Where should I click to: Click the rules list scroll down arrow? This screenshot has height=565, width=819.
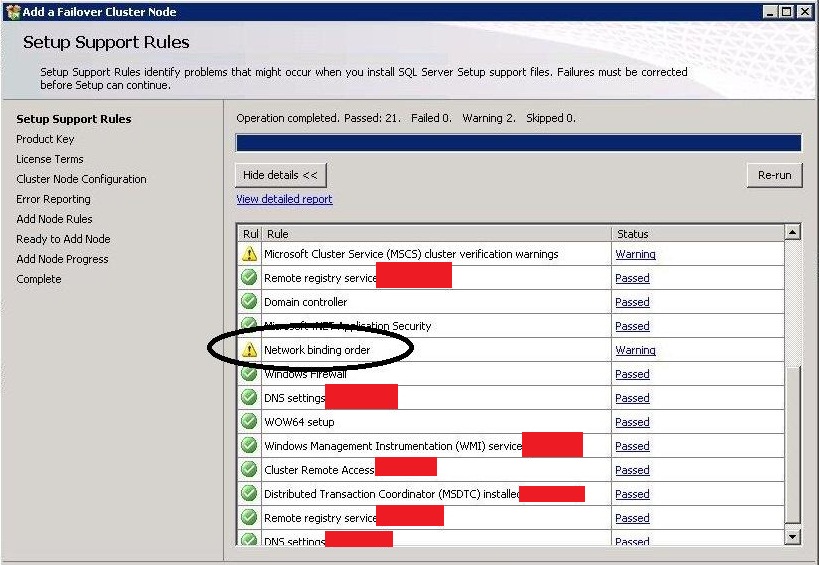pyautogui.click(x=792, y=536)
